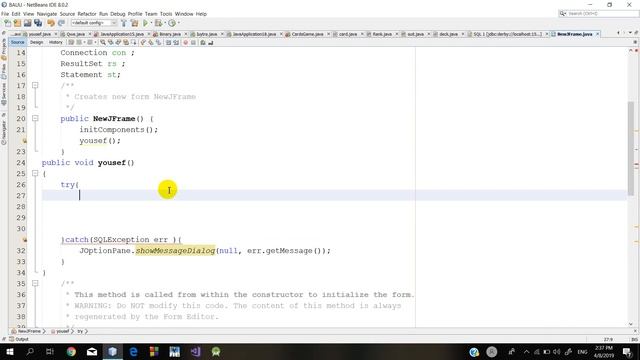Collapse the Javadoc comment fold at line 17
The width and height of the screenshot is (640, 360).
[x=35, y=85]
